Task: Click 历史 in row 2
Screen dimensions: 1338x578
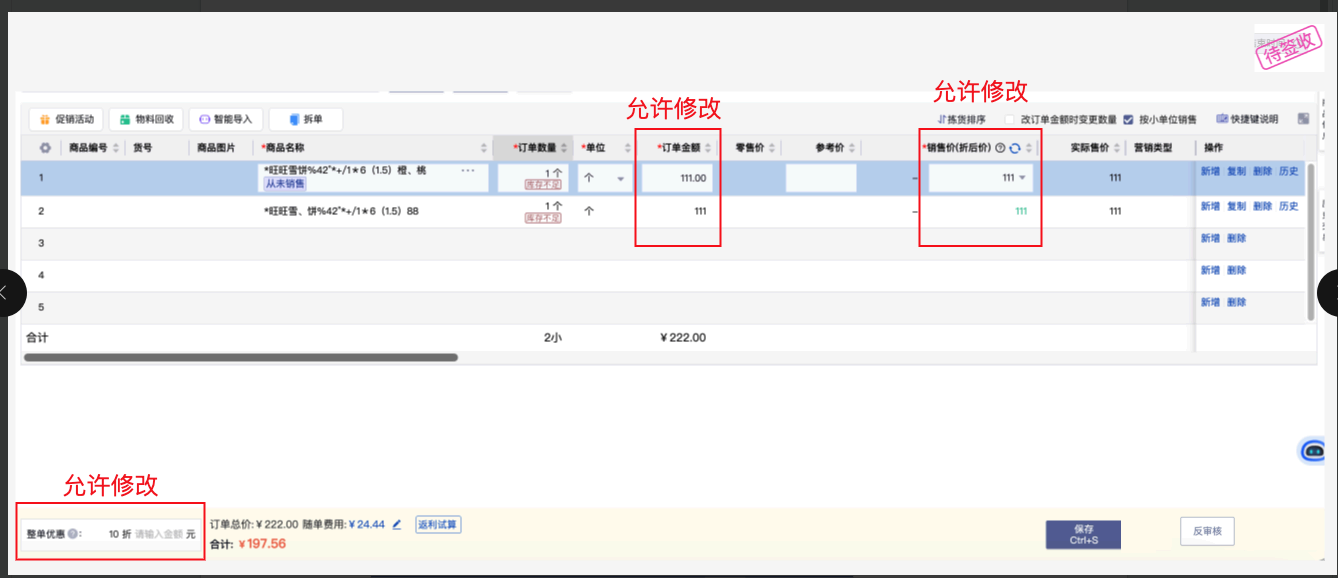Action: coord(1288,206)
